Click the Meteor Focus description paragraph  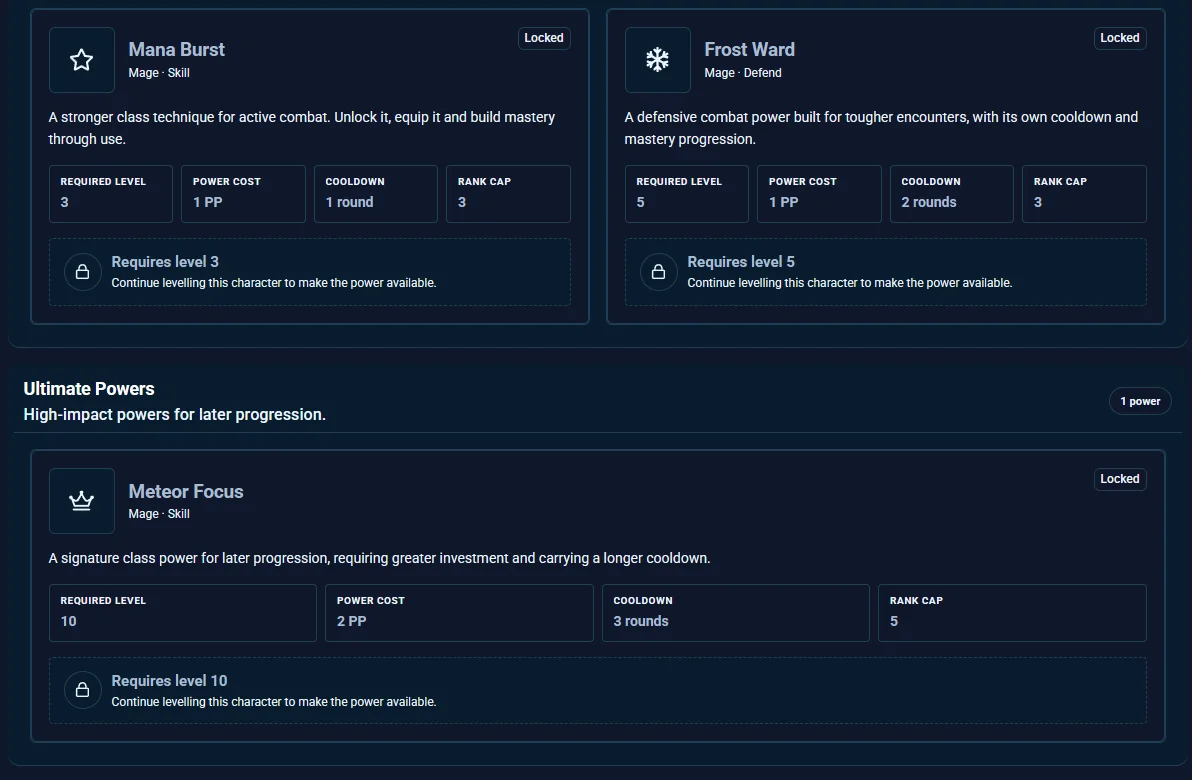coord(379,558)
